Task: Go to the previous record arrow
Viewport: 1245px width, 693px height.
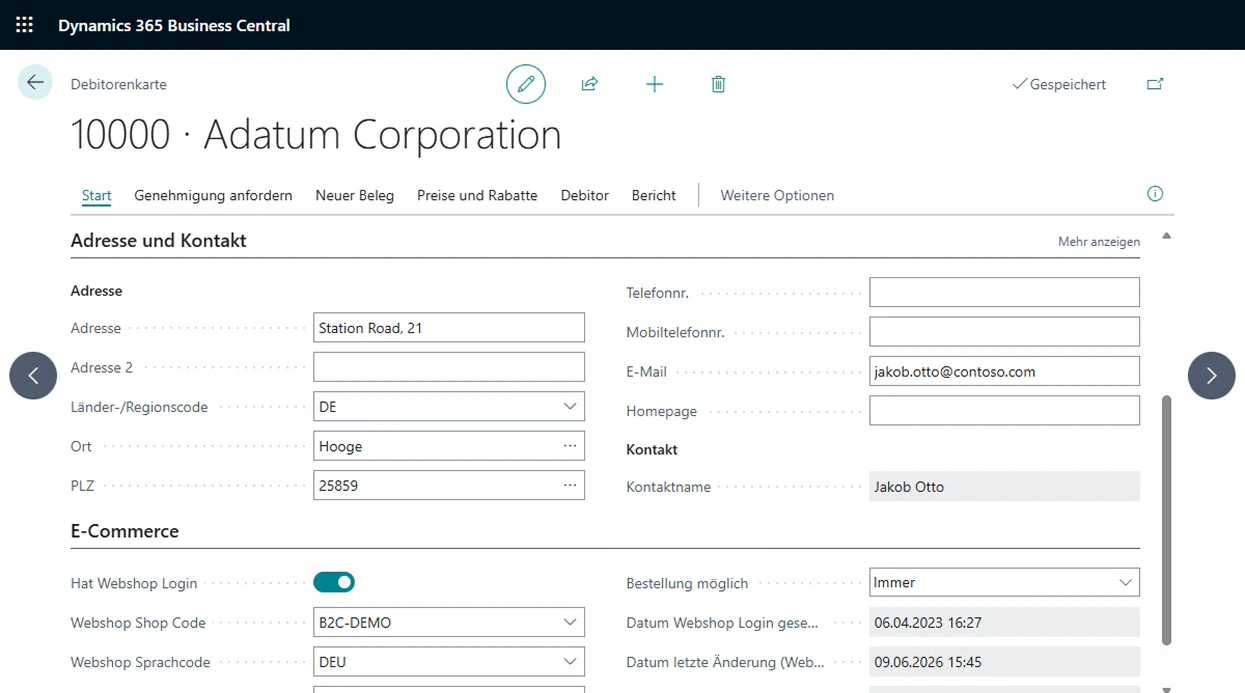Action: point(33,376)
